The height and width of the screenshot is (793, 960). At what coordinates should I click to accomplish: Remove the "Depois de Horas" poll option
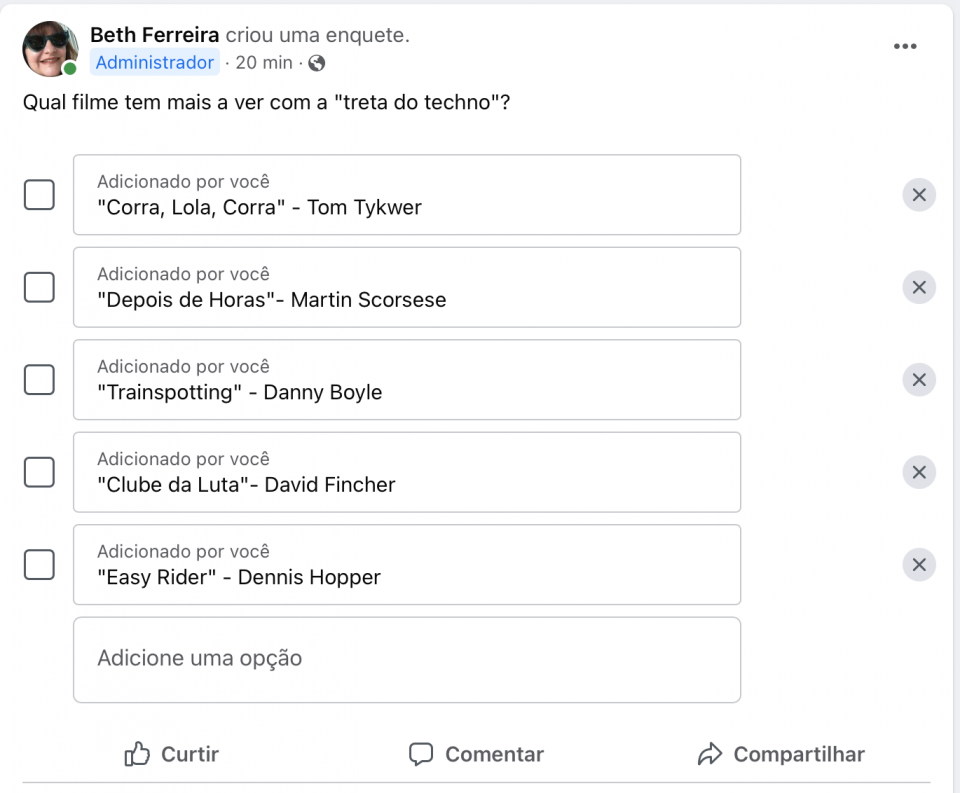918,287
